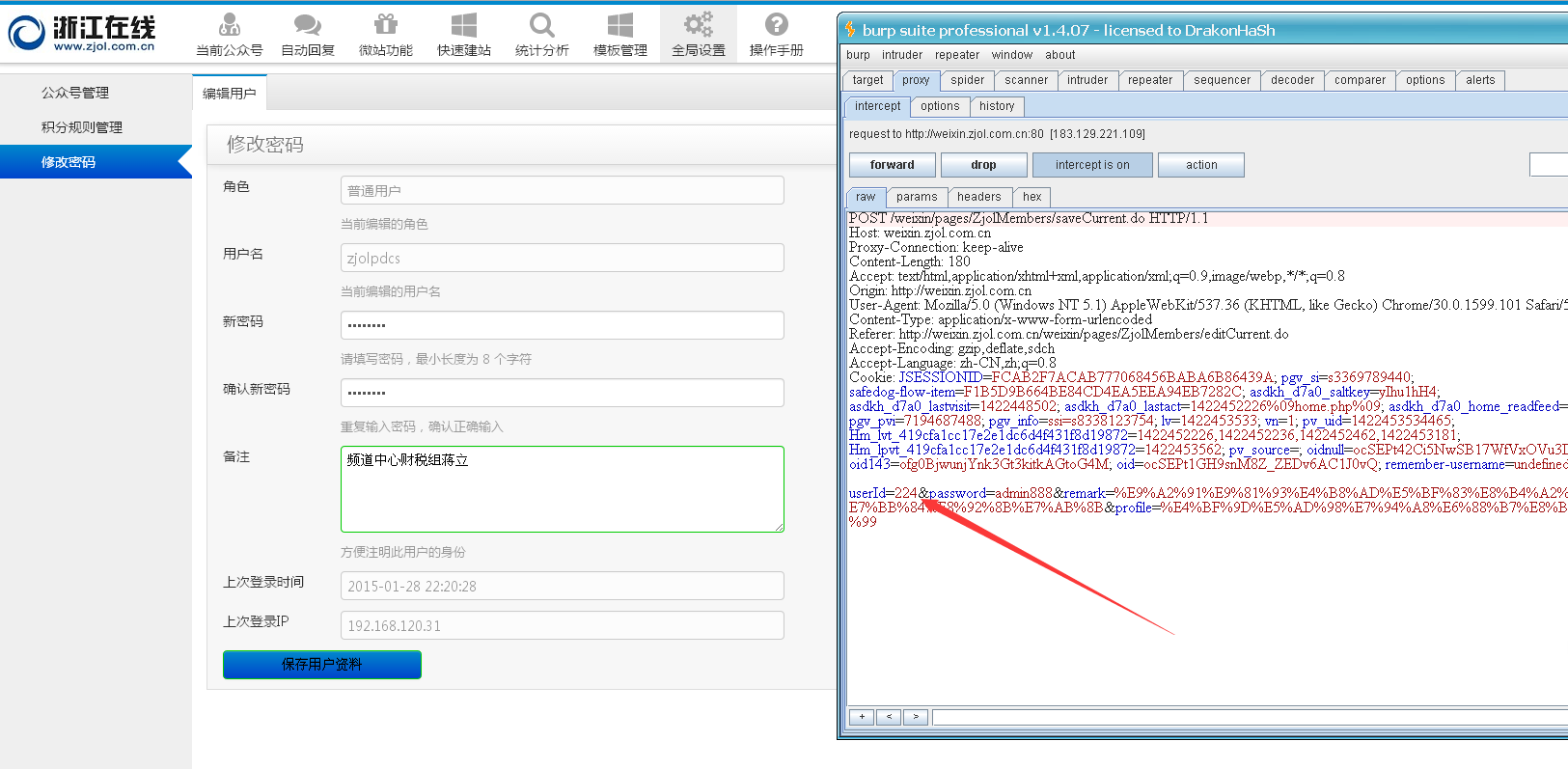The height and width of the screenshot is (769, 1568).
Task: Click Burp Suite flame icon in title bar
Action: click(850, 30)
